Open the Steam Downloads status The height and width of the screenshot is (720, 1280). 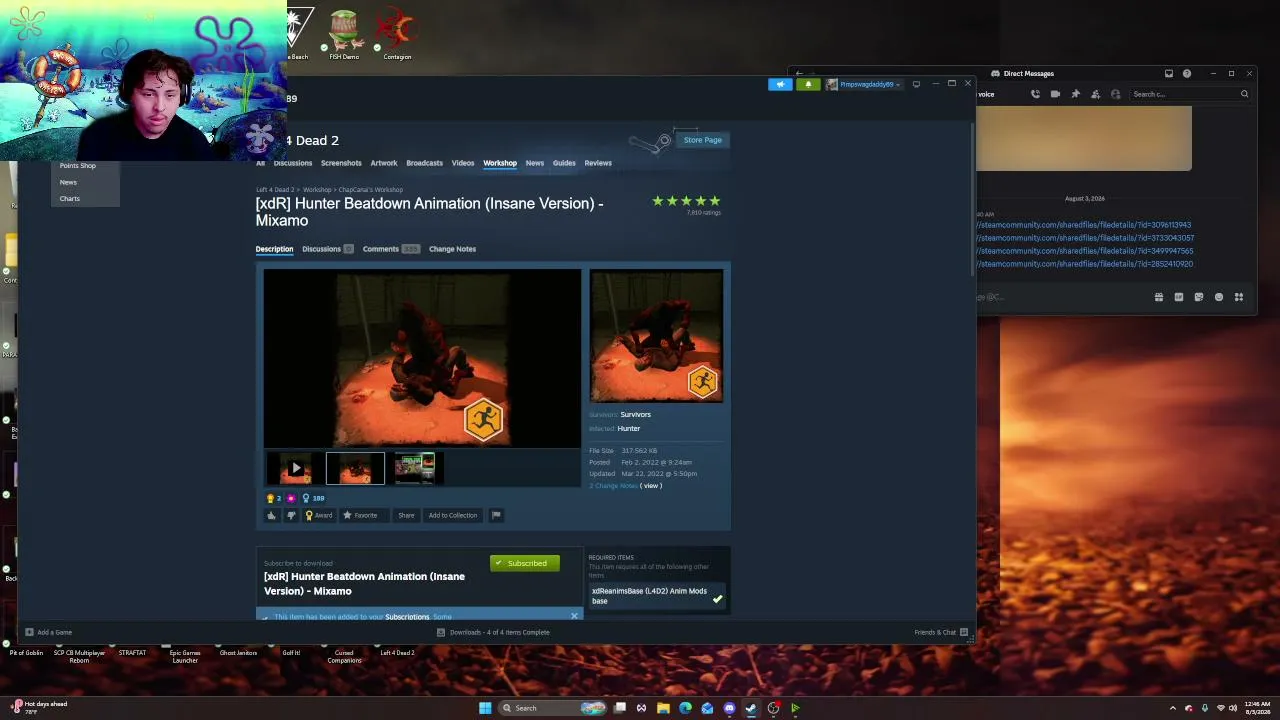click(493, 632)
